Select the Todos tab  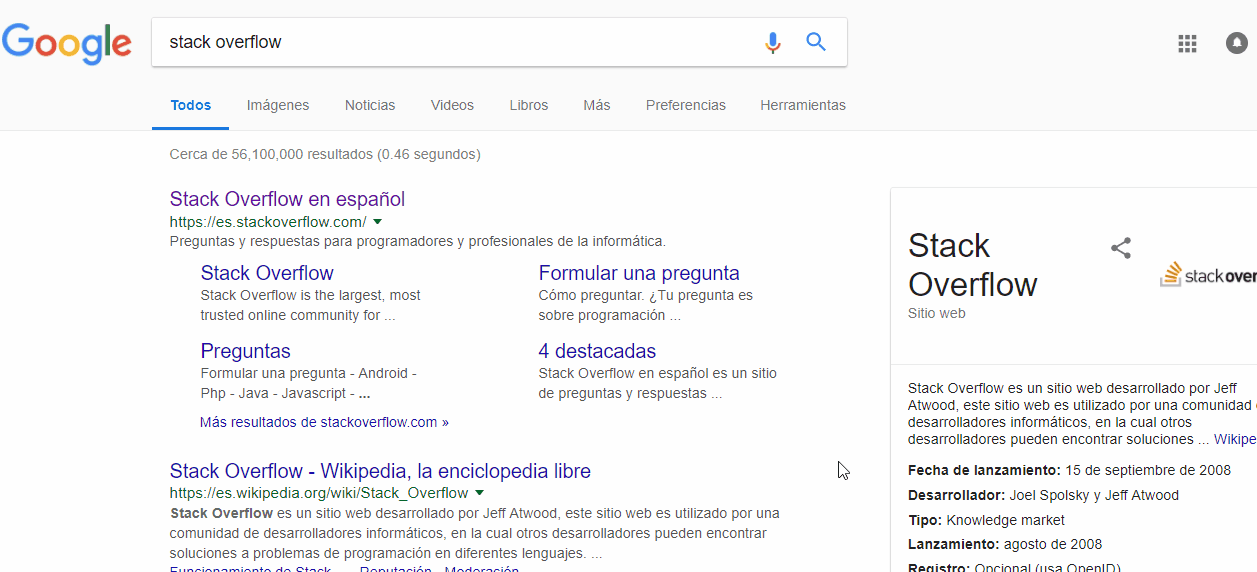[191, 105]
